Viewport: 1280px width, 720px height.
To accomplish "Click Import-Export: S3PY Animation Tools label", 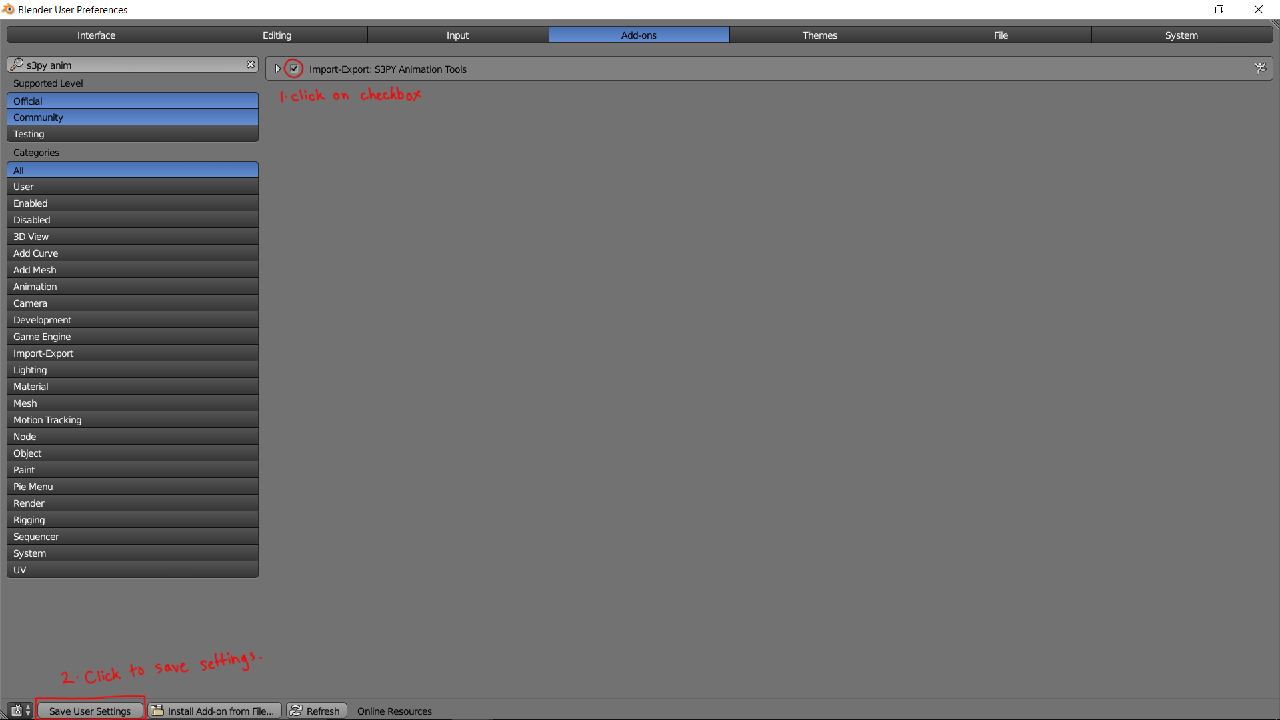I will 388,69.
